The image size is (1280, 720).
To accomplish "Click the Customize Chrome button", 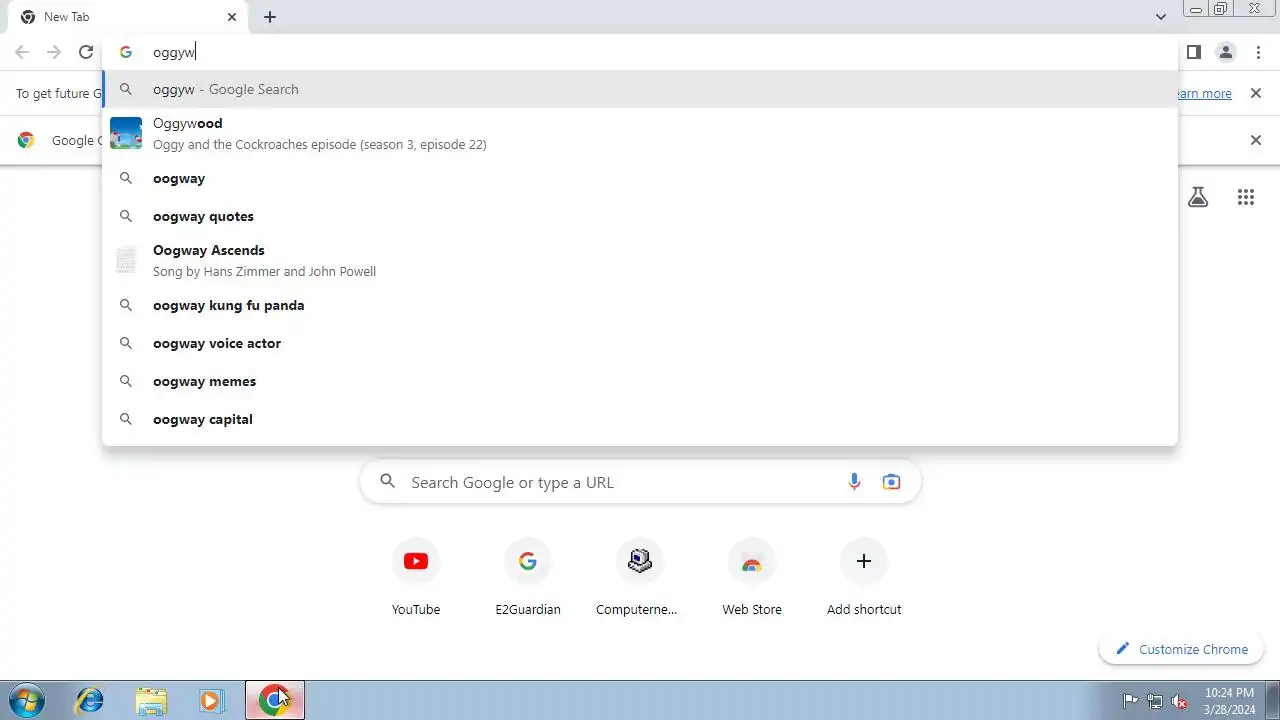I will pyautogui.click(x=1182, y=649).
